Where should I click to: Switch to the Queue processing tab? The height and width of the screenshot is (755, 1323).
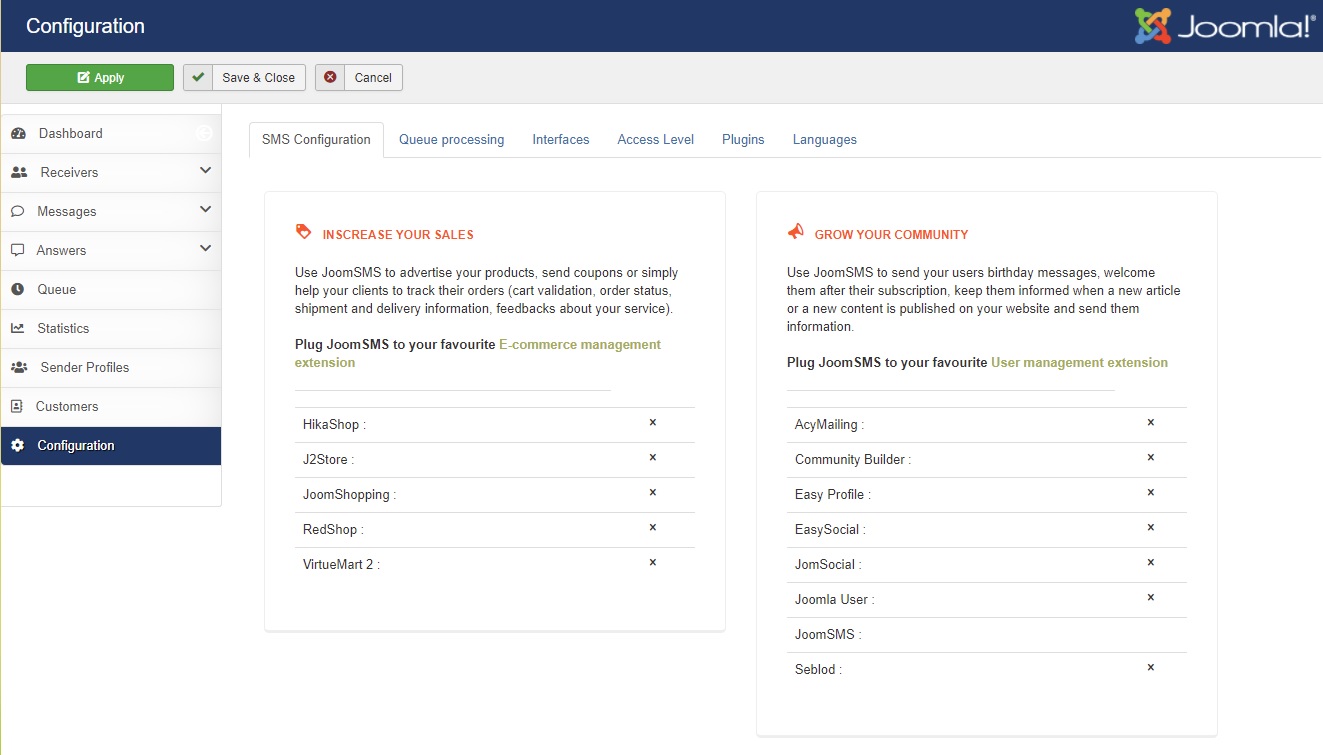point(452,140)
